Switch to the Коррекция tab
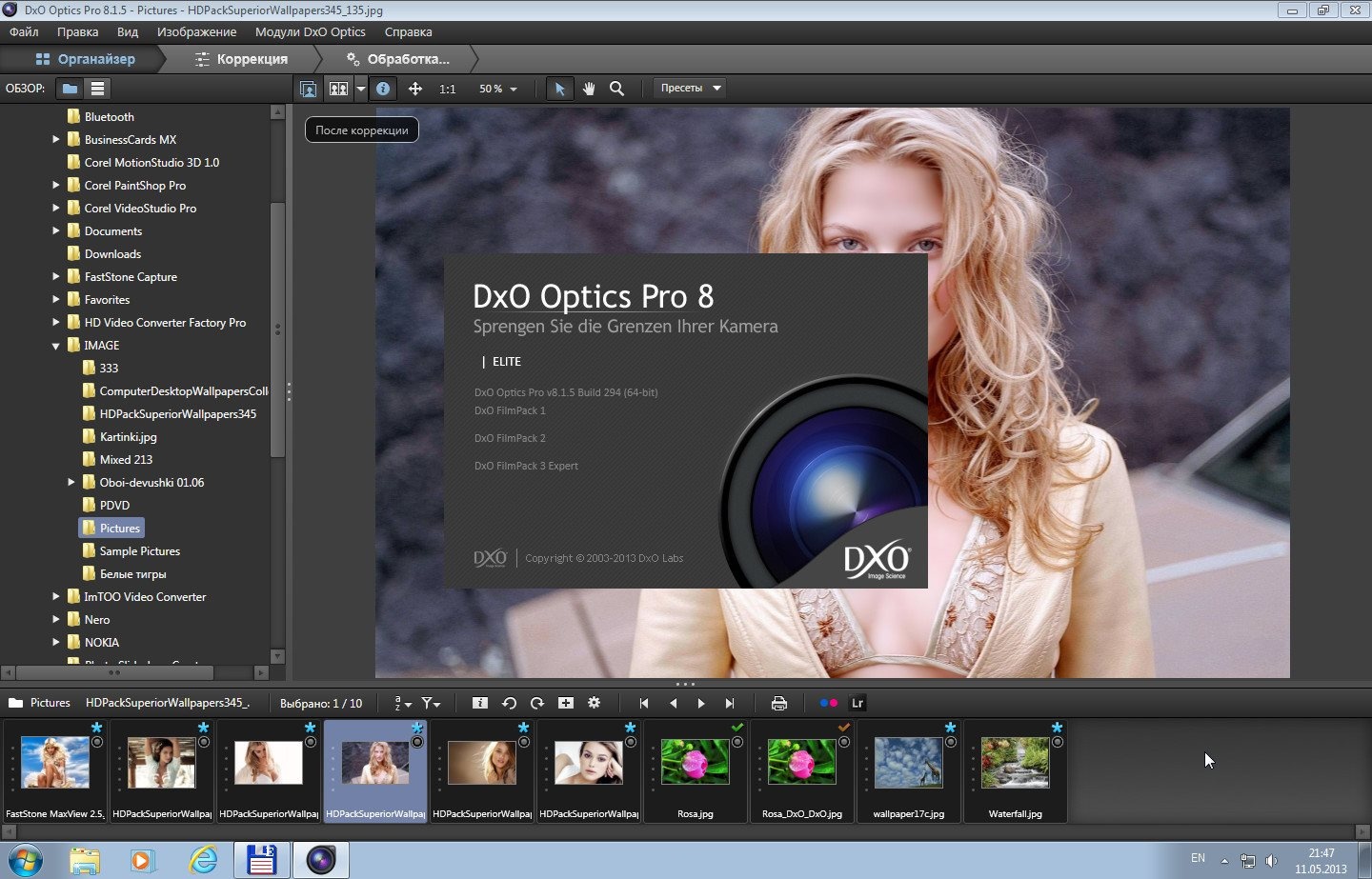Viewport: 1372px width, 879px height. [241, 59]
